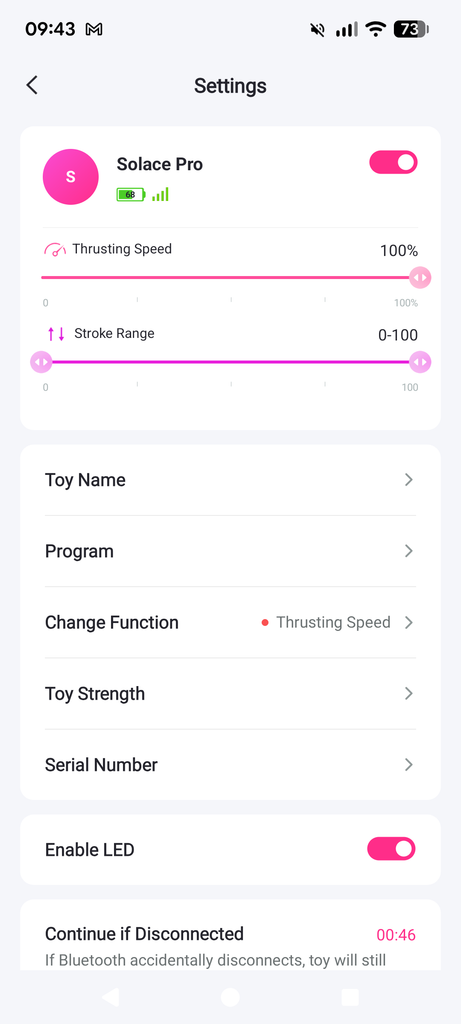Select the Toy Strength menu item
The image size is (461, 1024).
point(230,694)
